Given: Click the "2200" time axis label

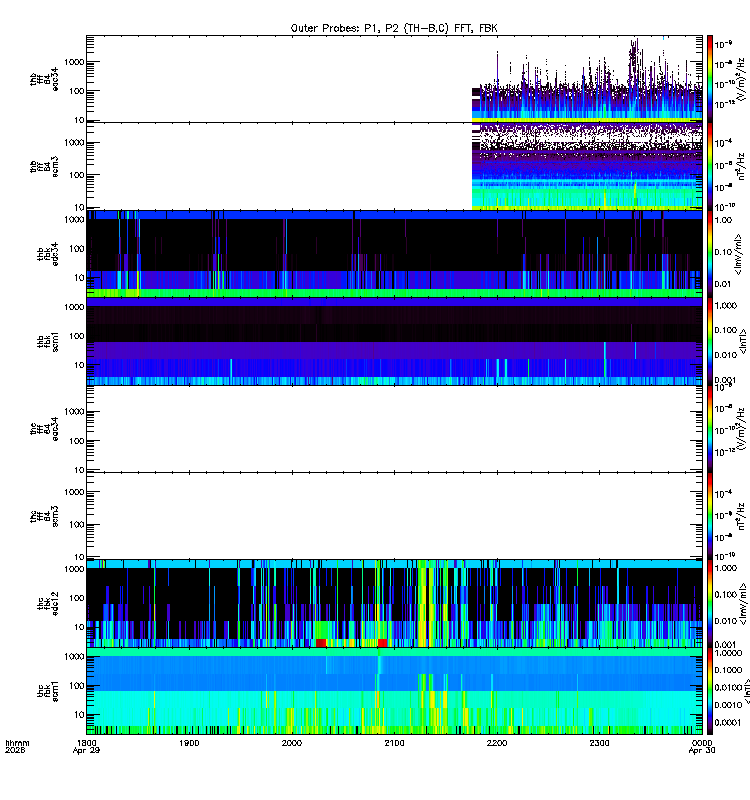Looking at the screenshot, I should 497,743.
